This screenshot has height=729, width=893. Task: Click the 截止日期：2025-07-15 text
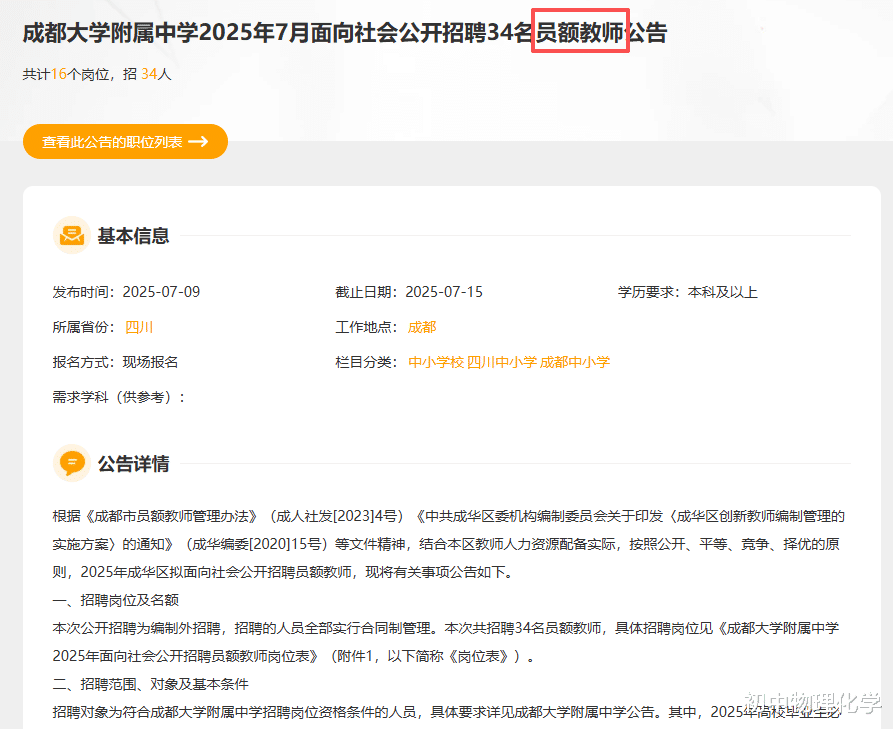point(409,292)
